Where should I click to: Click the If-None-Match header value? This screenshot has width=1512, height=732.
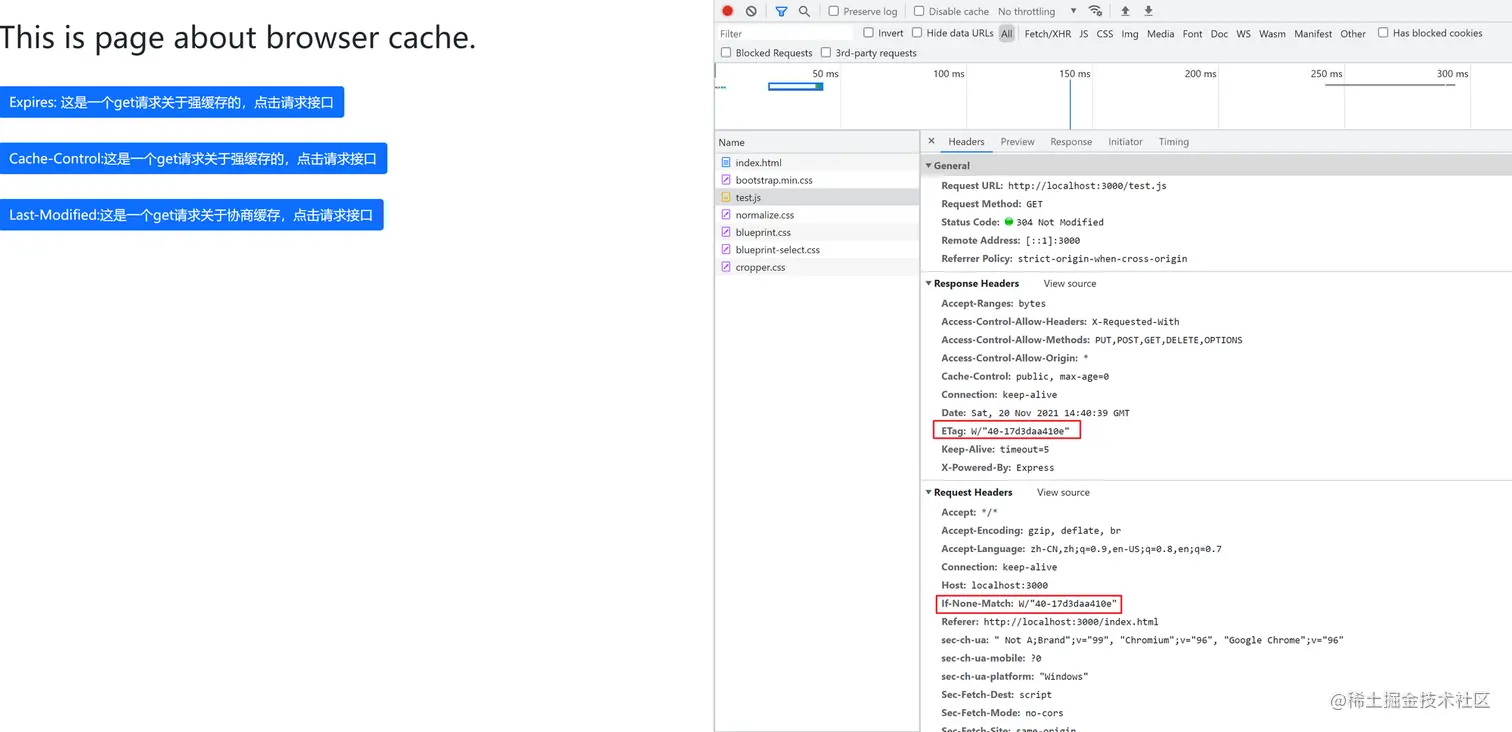tap(1067, 604)
